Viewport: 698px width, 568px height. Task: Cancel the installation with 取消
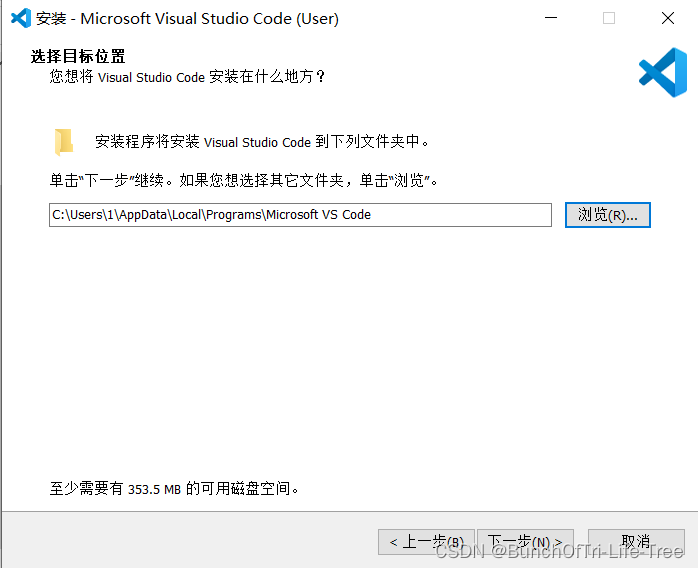coord(636,542)
